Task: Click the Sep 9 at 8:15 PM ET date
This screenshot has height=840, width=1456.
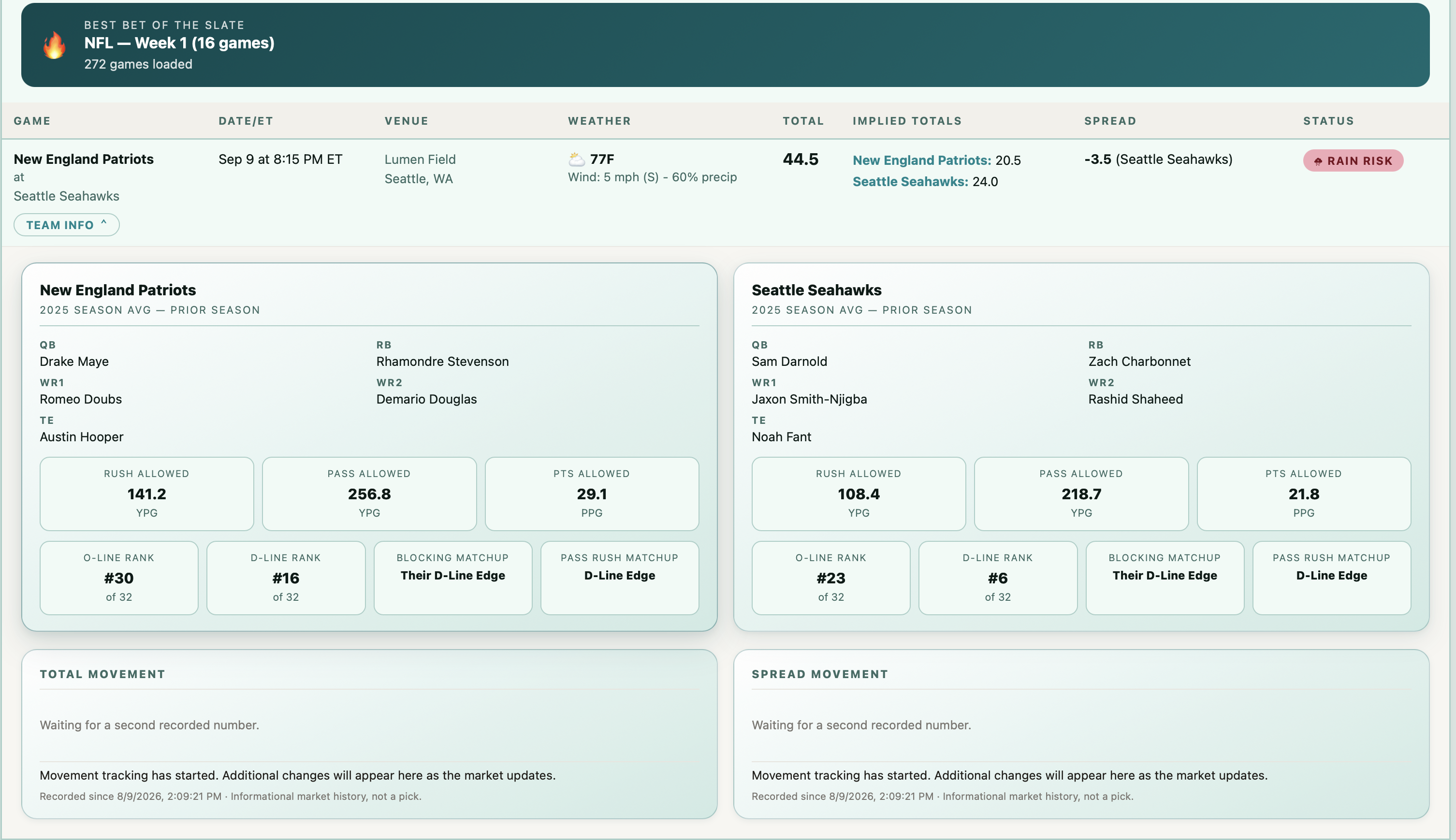Action: point(280,159)
